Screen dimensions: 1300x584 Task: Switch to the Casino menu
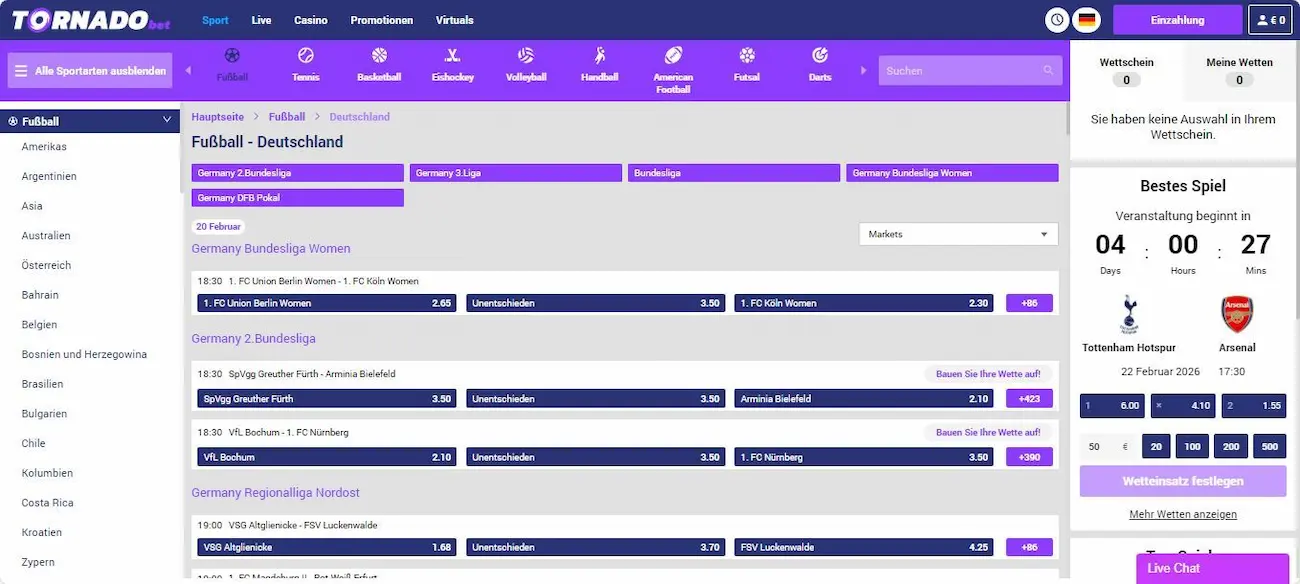tap(310, 20)
